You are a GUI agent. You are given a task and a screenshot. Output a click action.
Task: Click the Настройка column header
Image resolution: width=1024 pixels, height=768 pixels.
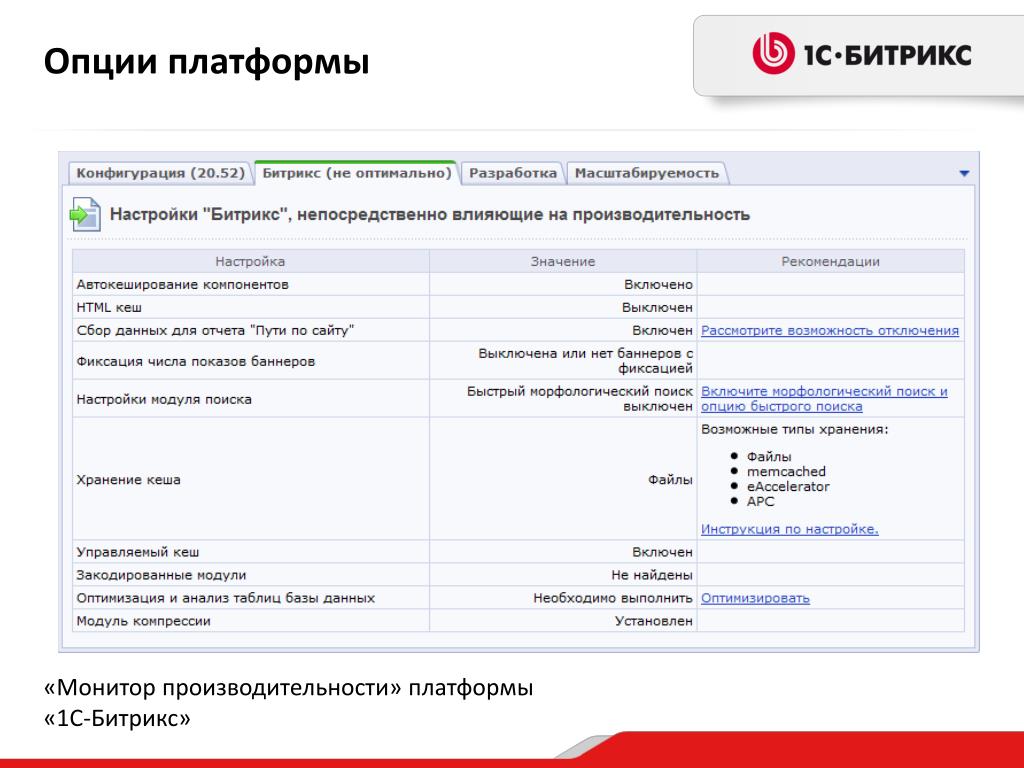point(250,261)
